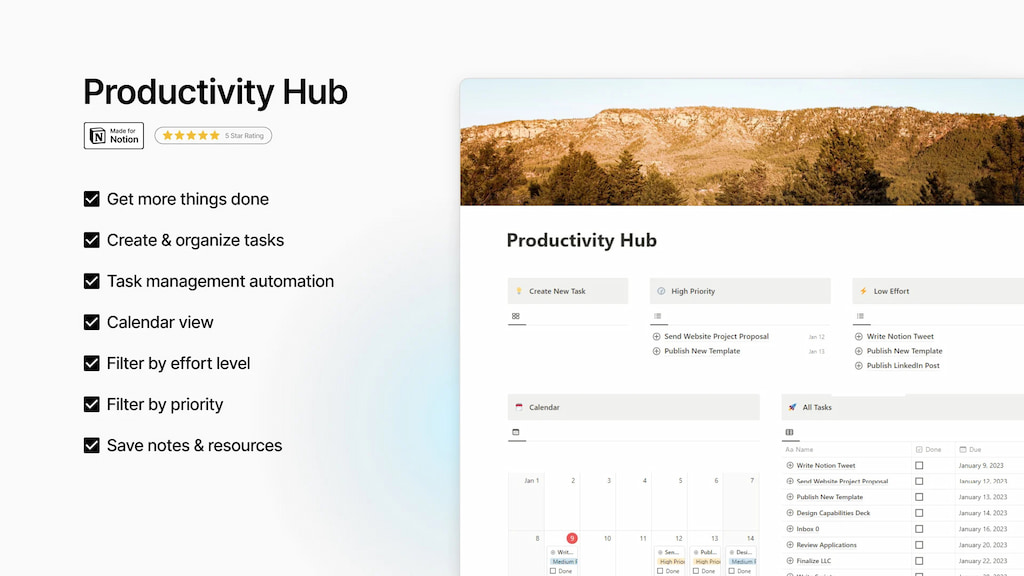Select the list view icon under High Priority
The height and width of the screenshot is (576, 1024).
pos(658,315)
